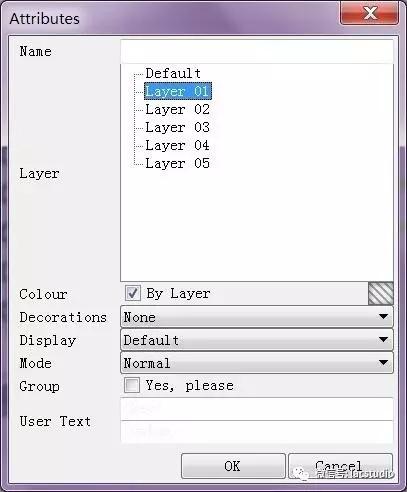Open the Mode dropdown showing Normal
This screenshot has width=407, height=492.
click(x=257, y=363)
